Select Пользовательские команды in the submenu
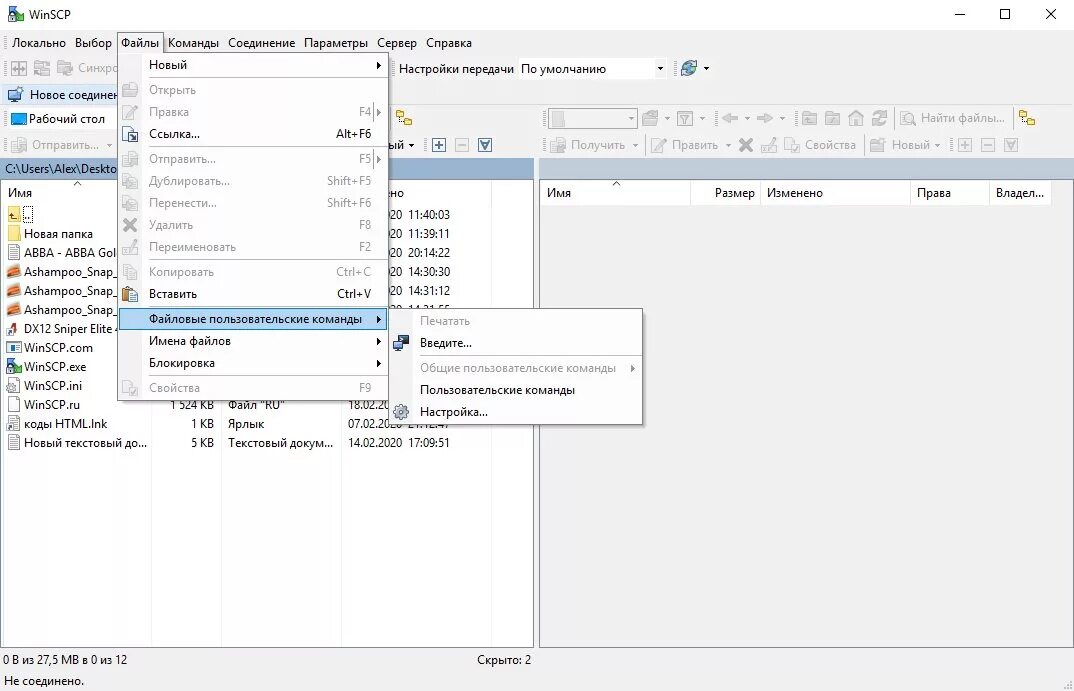1074x691 pixels. [516, 390]
